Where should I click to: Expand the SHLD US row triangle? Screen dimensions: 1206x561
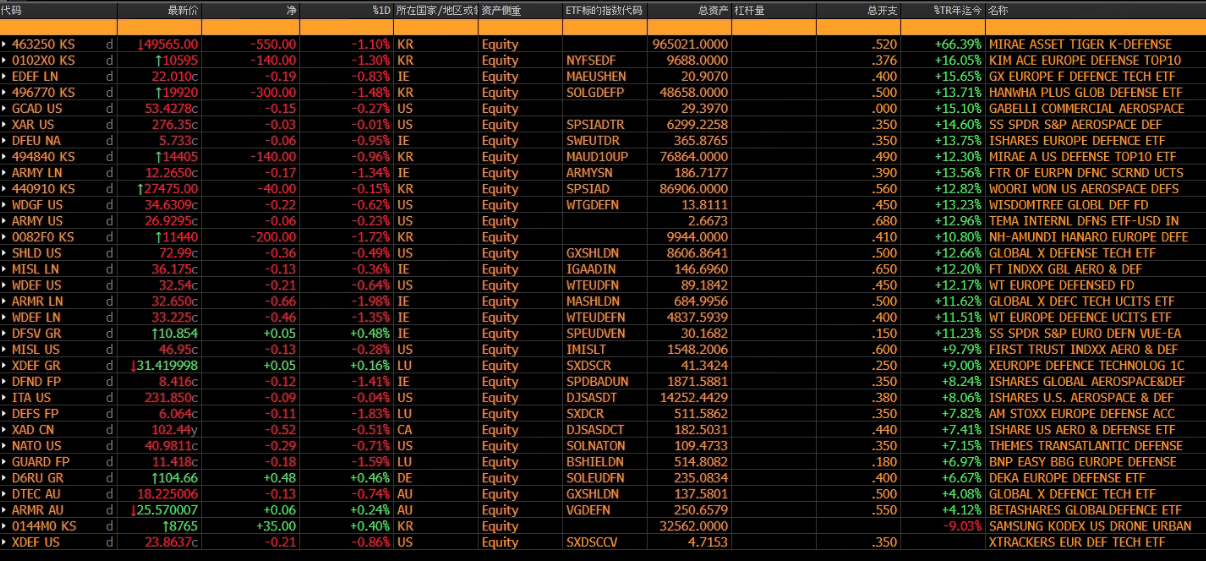[4, 253]
